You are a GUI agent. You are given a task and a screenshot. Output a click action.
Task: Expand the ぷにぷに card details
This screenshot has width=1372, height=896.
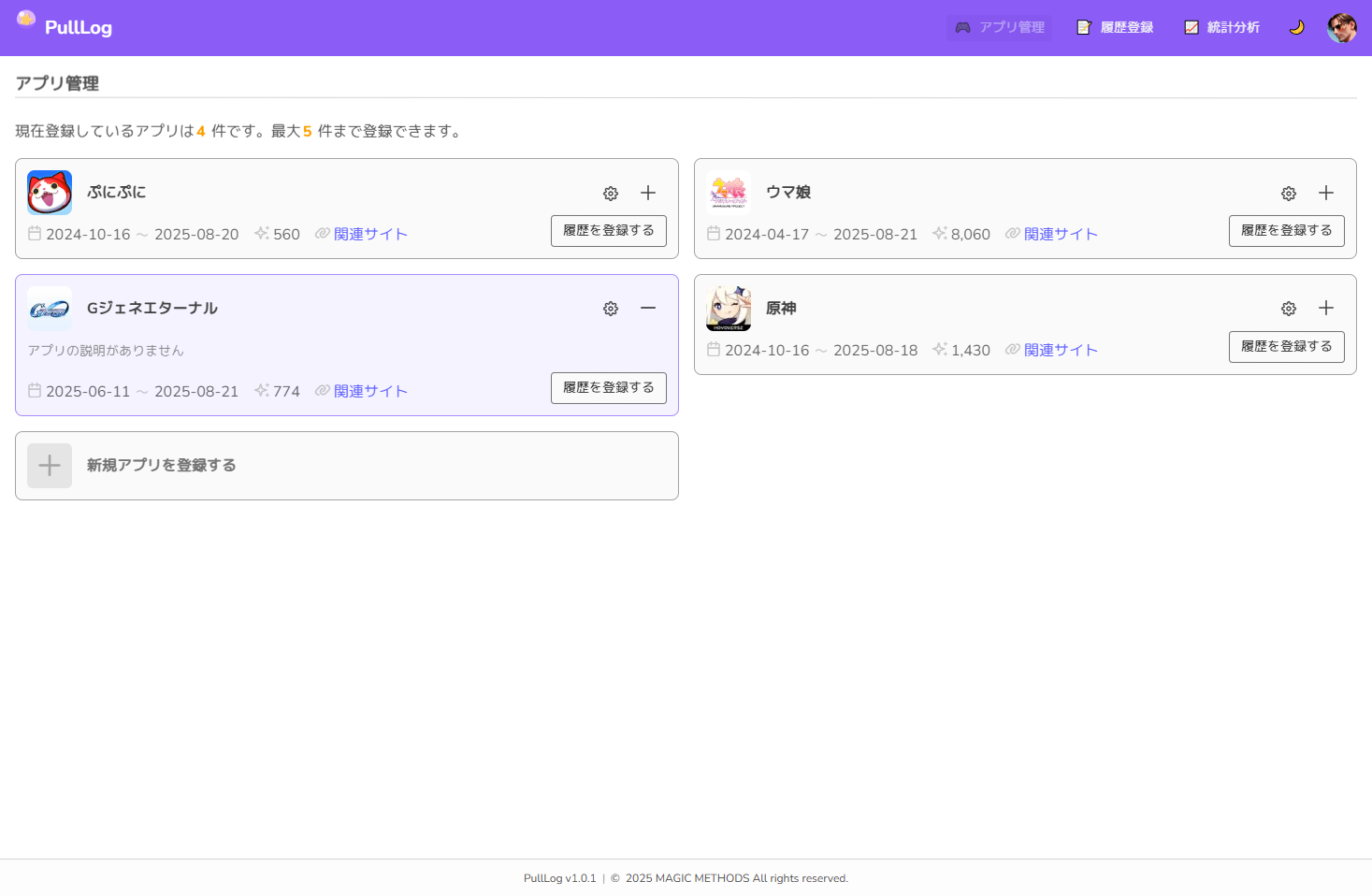coord(648,193)
